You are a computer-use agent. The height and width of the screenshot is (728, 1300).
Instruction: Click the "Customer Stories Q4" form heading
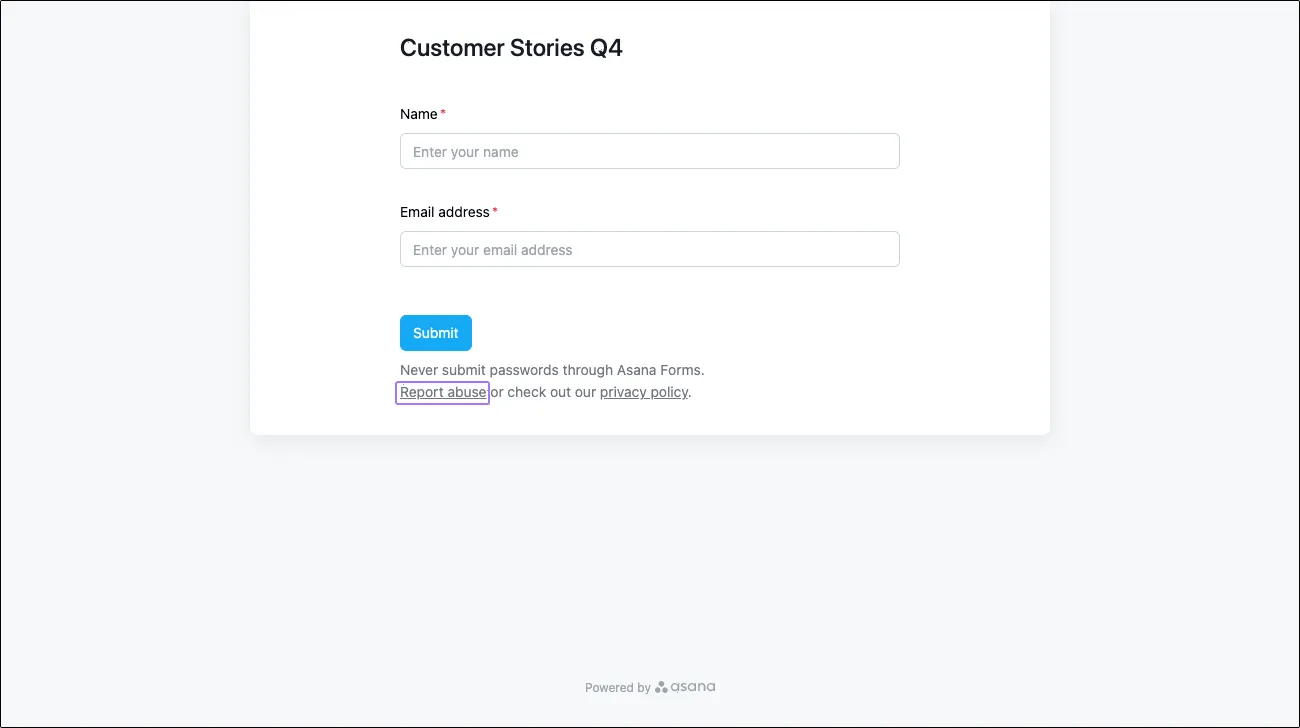(x=511, y=48)
